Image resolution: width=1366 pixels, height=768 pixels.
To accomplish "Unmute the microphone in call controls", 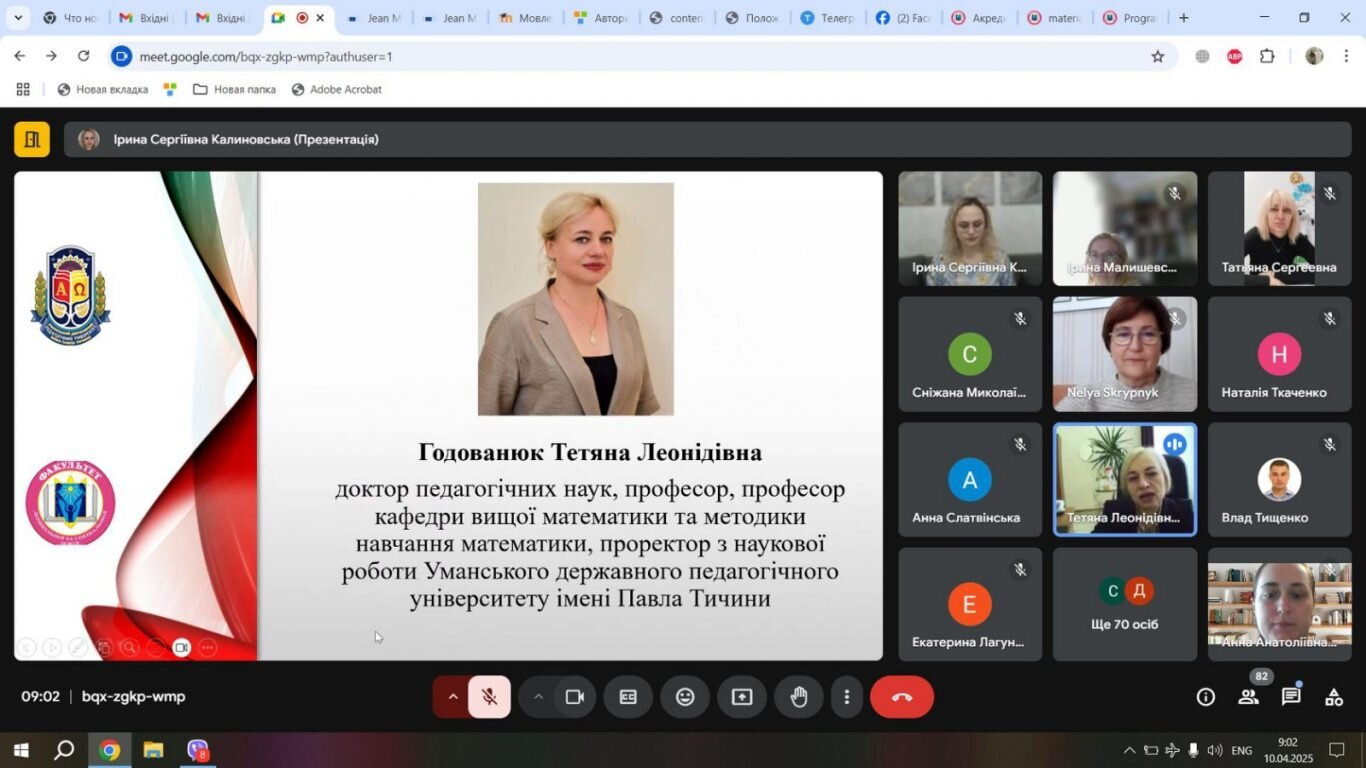I will (x=489, y=697).
